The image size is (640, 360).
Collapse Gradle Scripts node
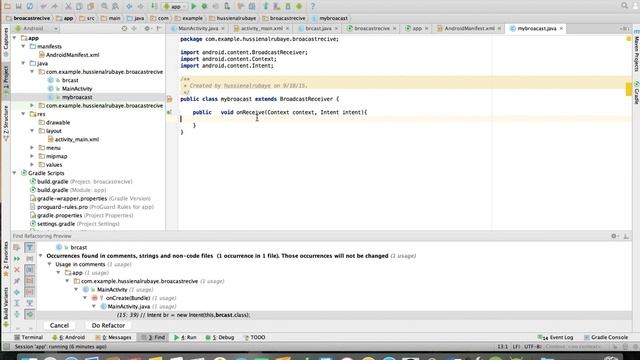(15, 173)
